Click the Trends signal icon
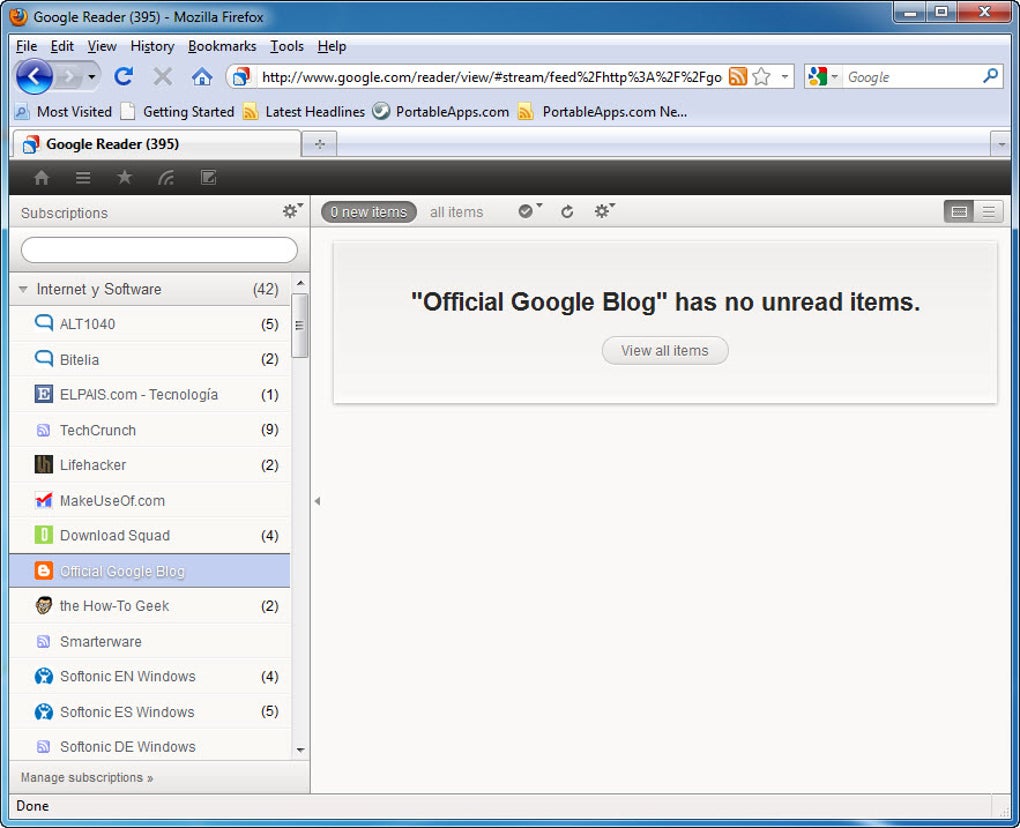1020x828 pixels. point(166,178)
